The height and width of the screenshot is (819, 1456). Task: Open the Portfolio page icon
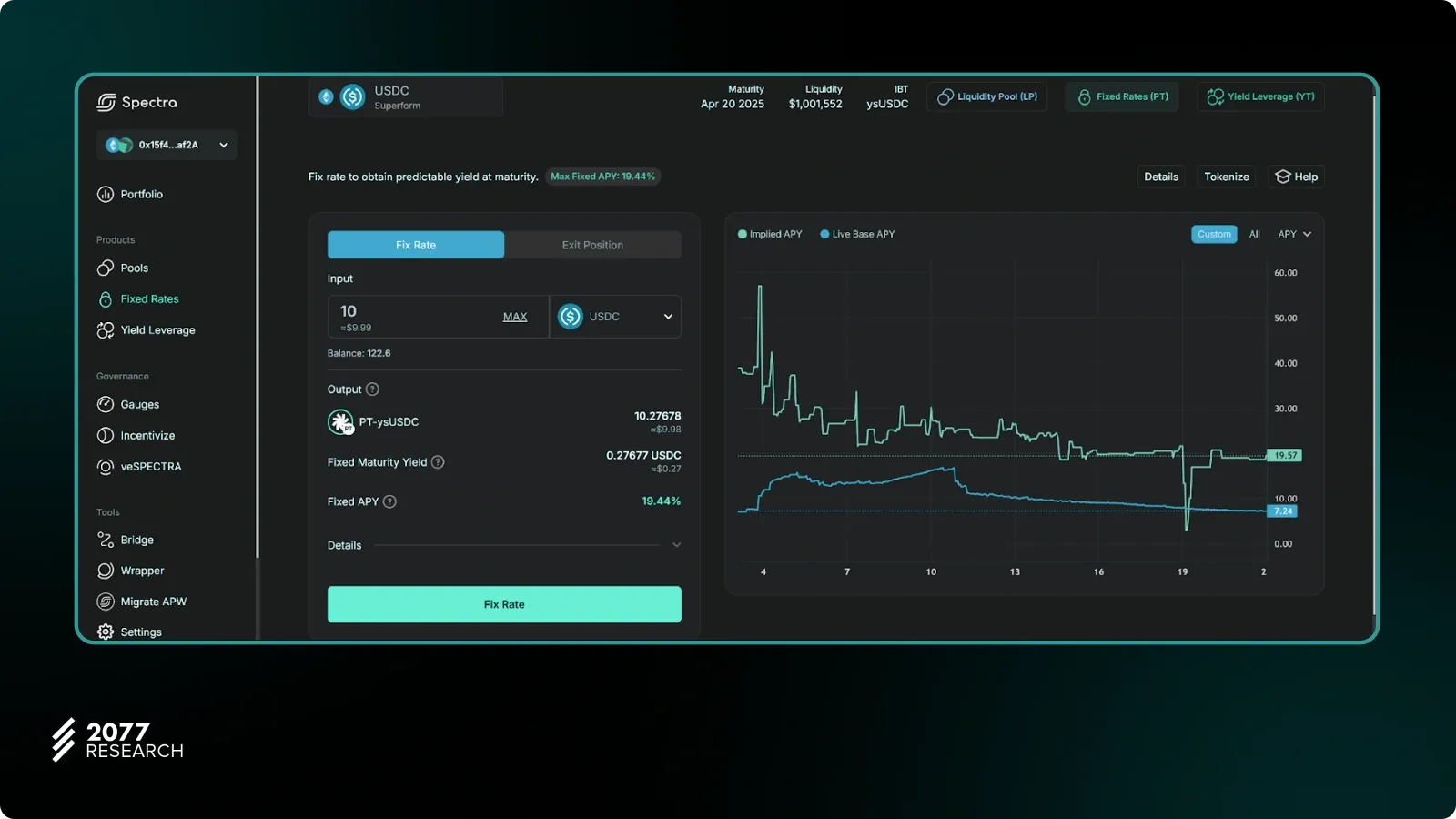tap(106, 194)
